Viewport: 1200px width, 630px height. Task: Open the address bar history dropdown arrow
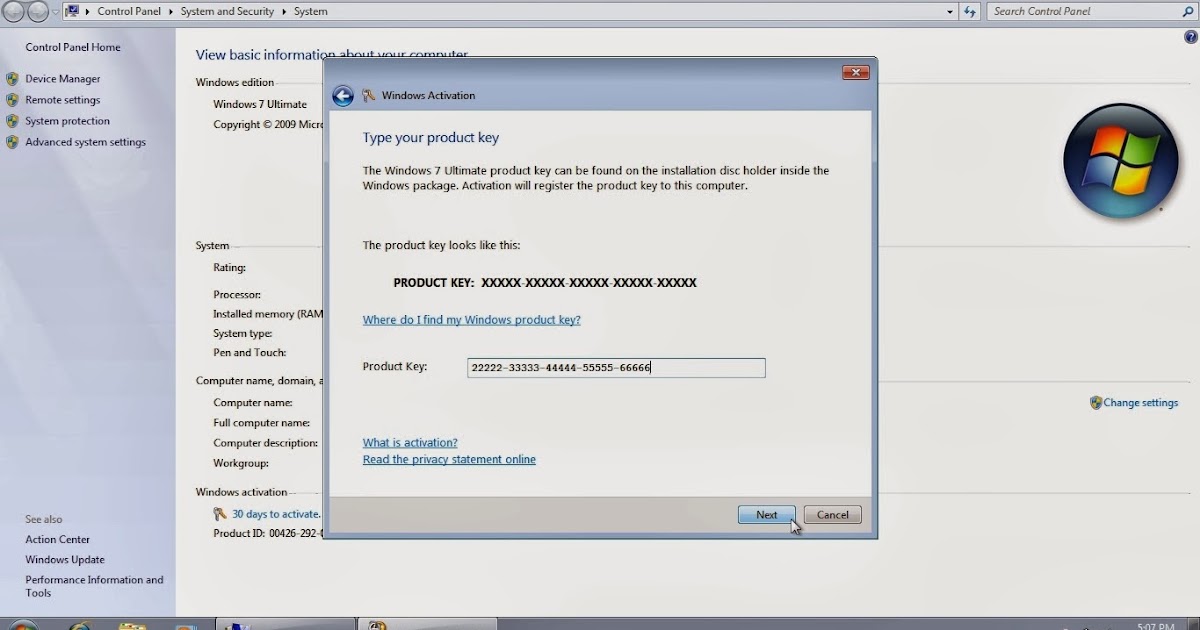click(x=950, y=12)
